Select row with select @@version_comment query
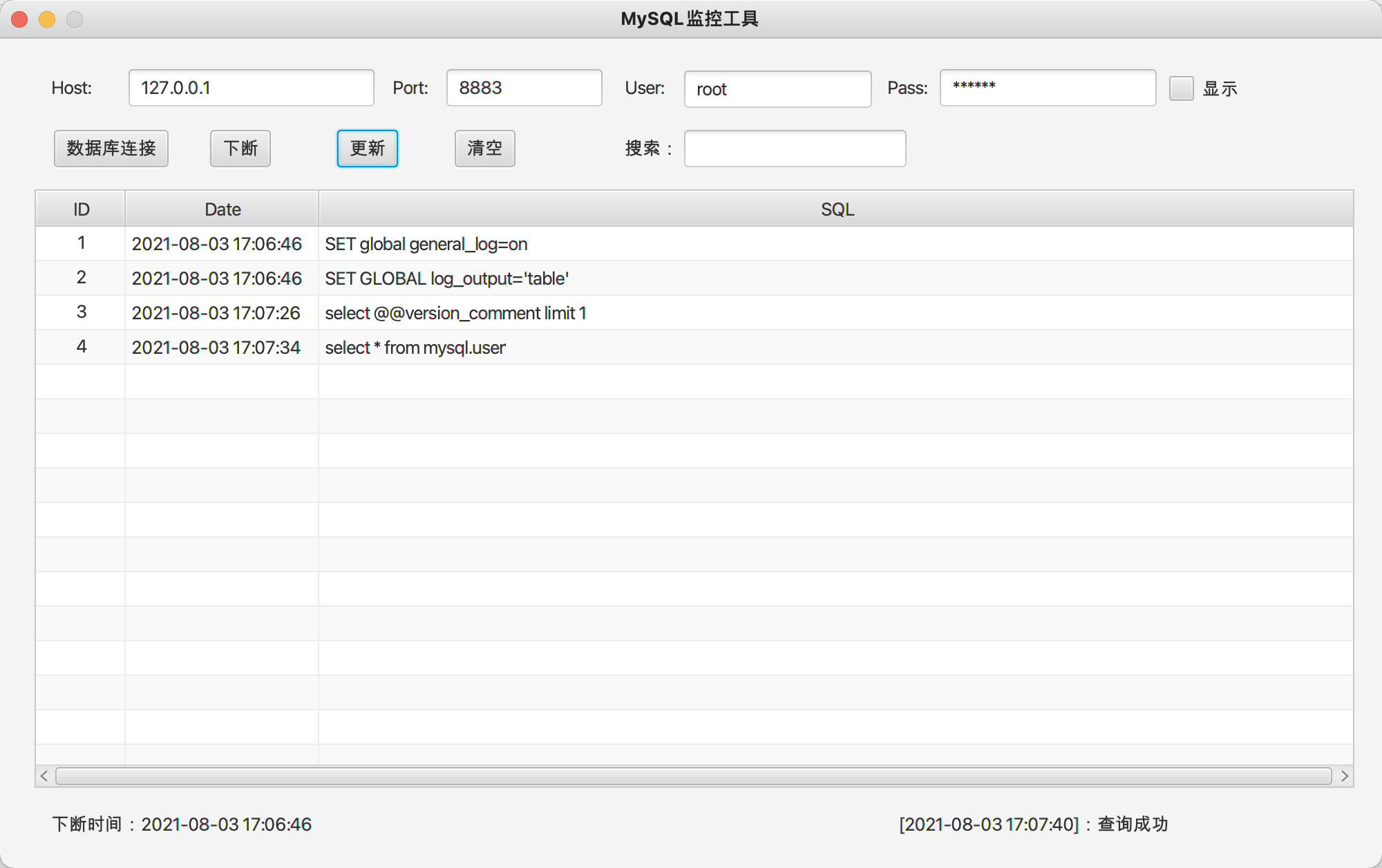 (x=455, y=313)
